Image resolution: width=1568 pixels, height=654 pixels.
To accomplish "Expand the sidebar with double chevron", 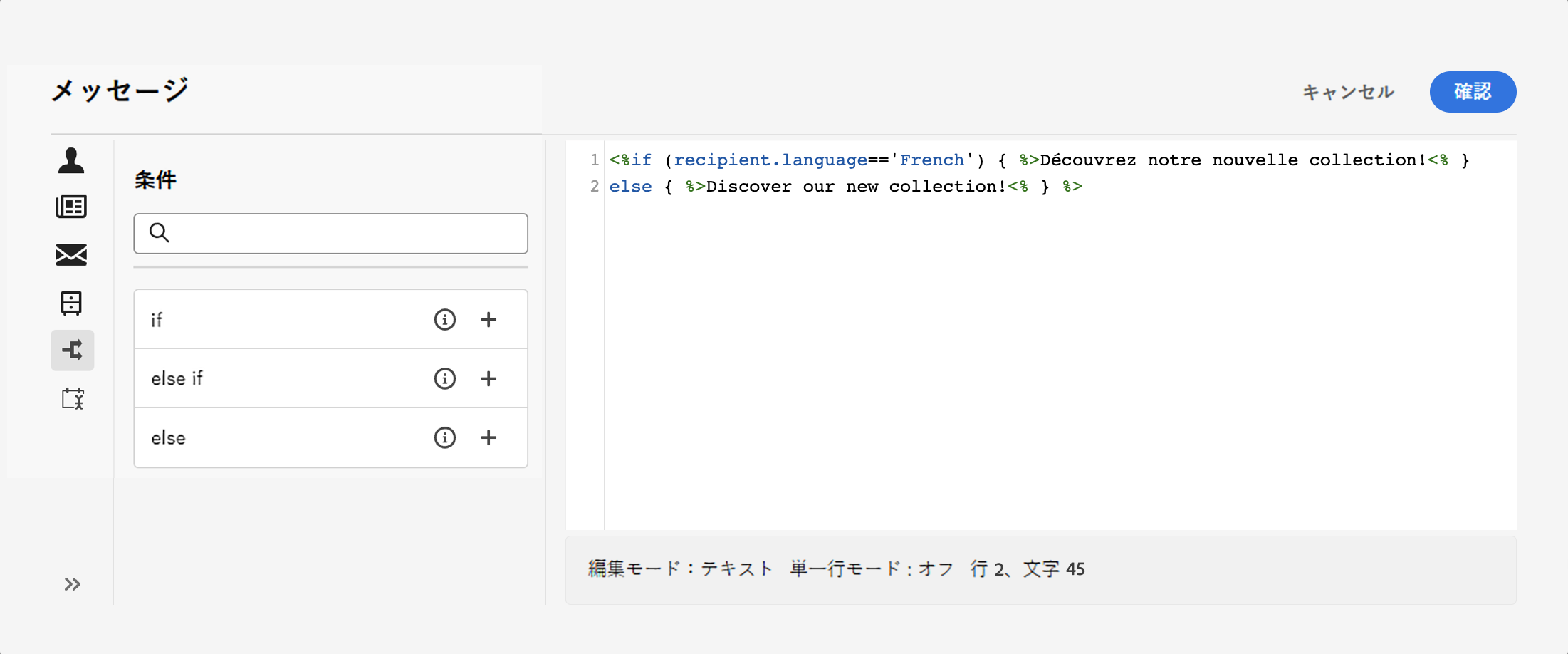I will pyautogui.click(x=72, y=584).
